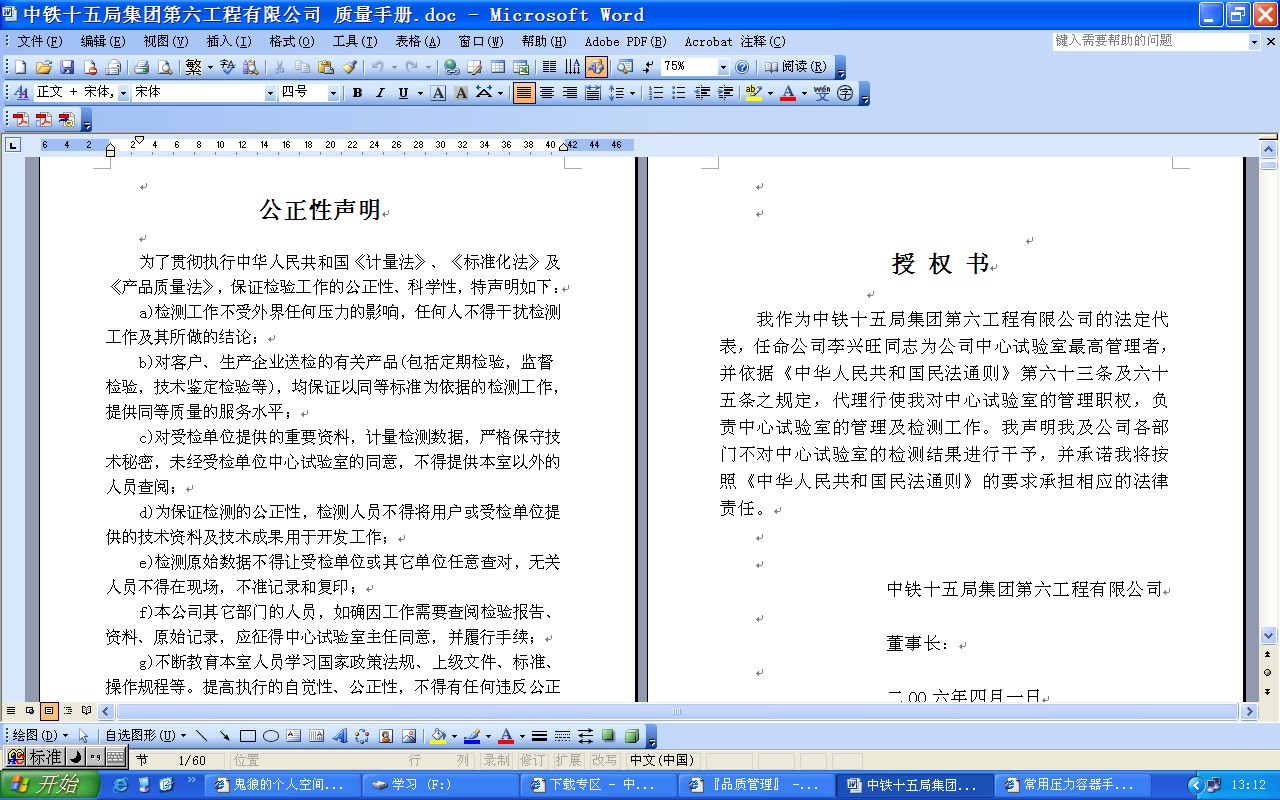This screenshot has width=1280, height=800.
Task: Toggle Underline formatting
Action: (x=403, y=93)
